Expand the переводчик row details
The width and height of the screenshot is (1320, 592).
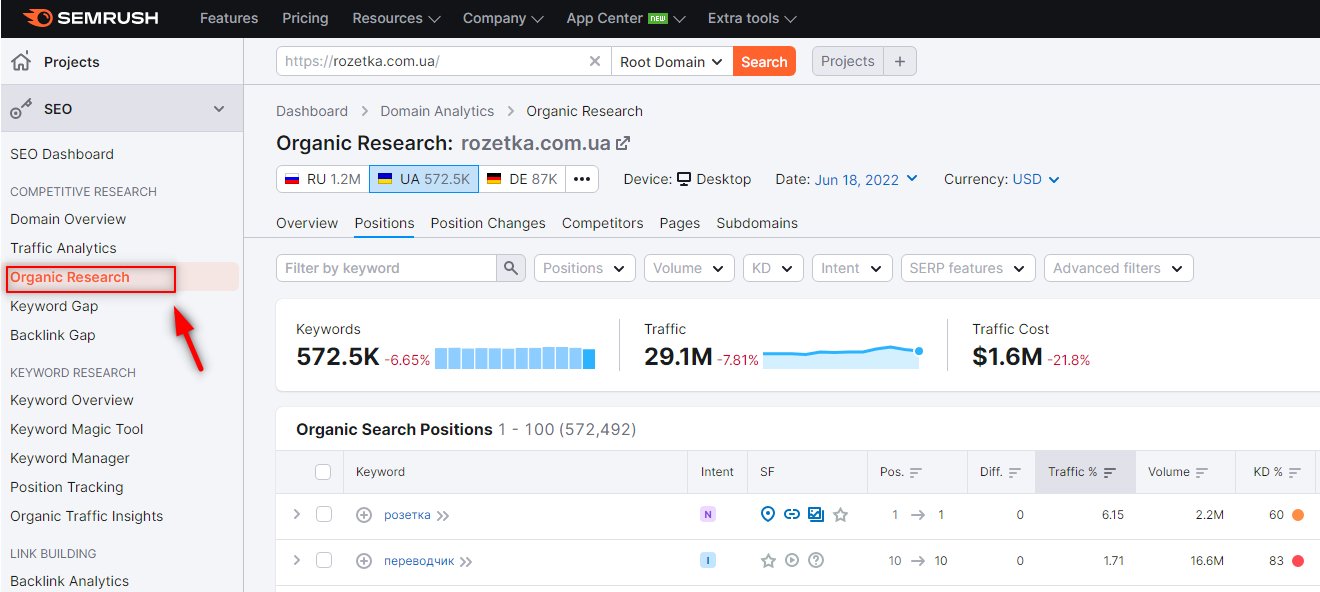[296, 560]
